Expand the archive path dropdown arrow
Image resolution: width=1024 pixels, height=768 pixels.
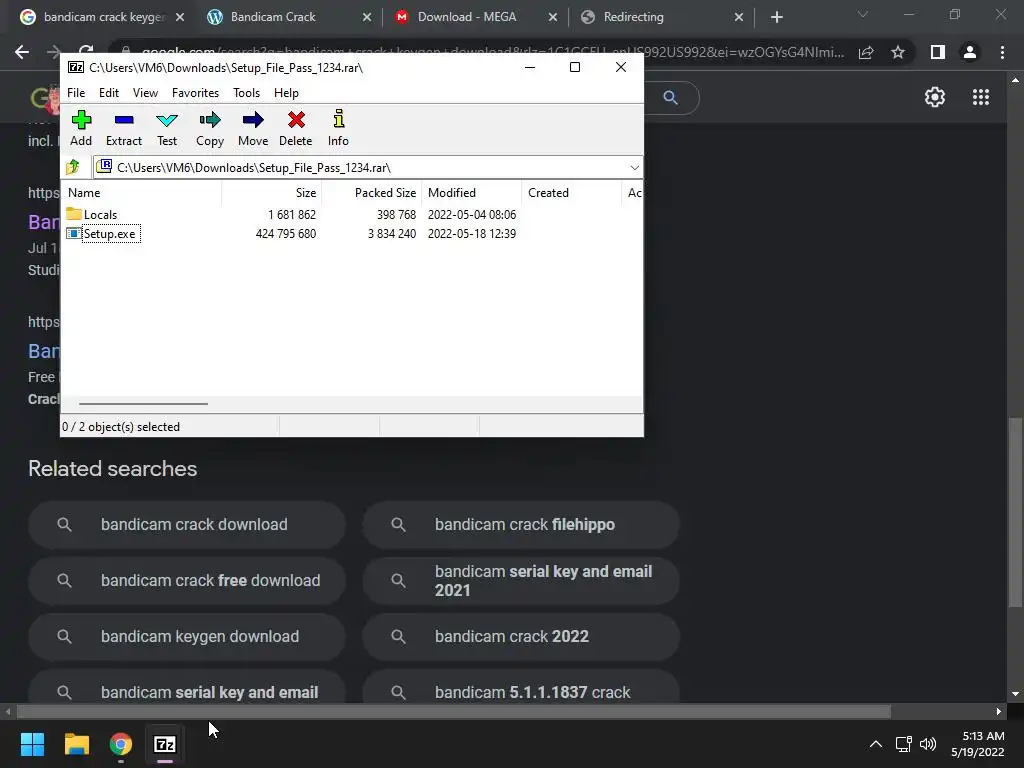[x=634, y=168]
